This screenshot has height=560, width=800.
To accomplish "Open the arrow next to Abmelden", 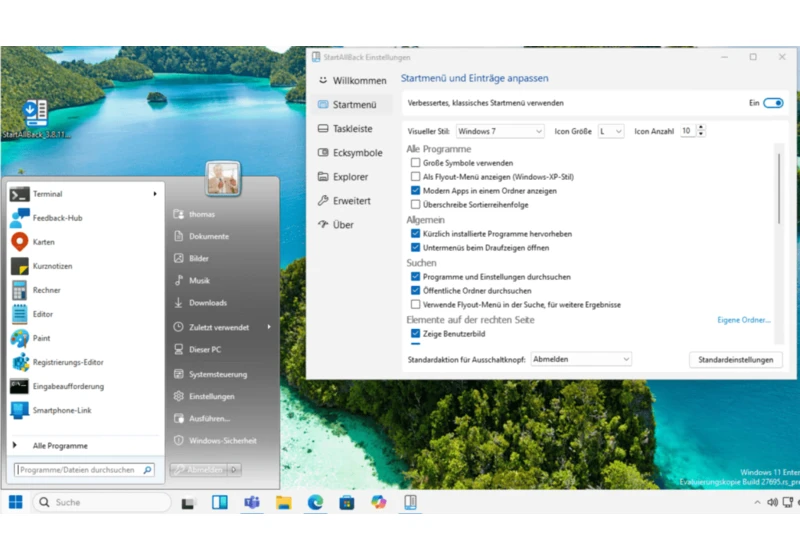I will pos(234,470).
